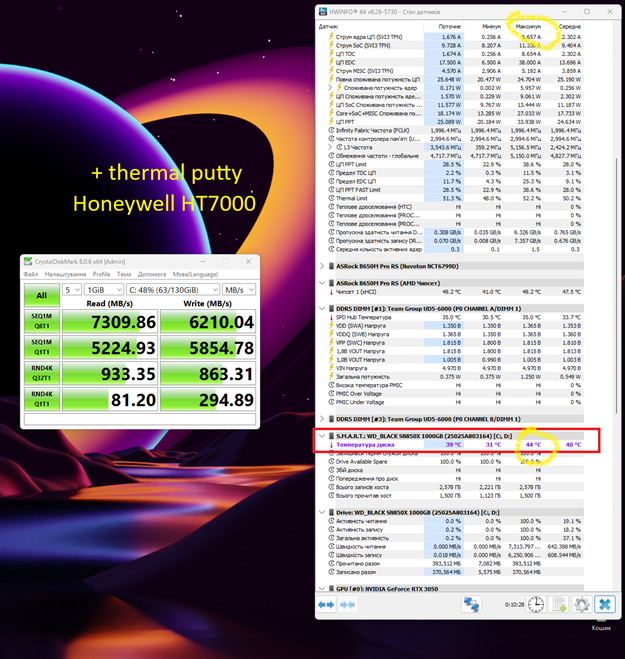625x659 pixels.
Task: Click the chip icon of GPU [#0] NVIDIA group
Action: tap(331, 589)
